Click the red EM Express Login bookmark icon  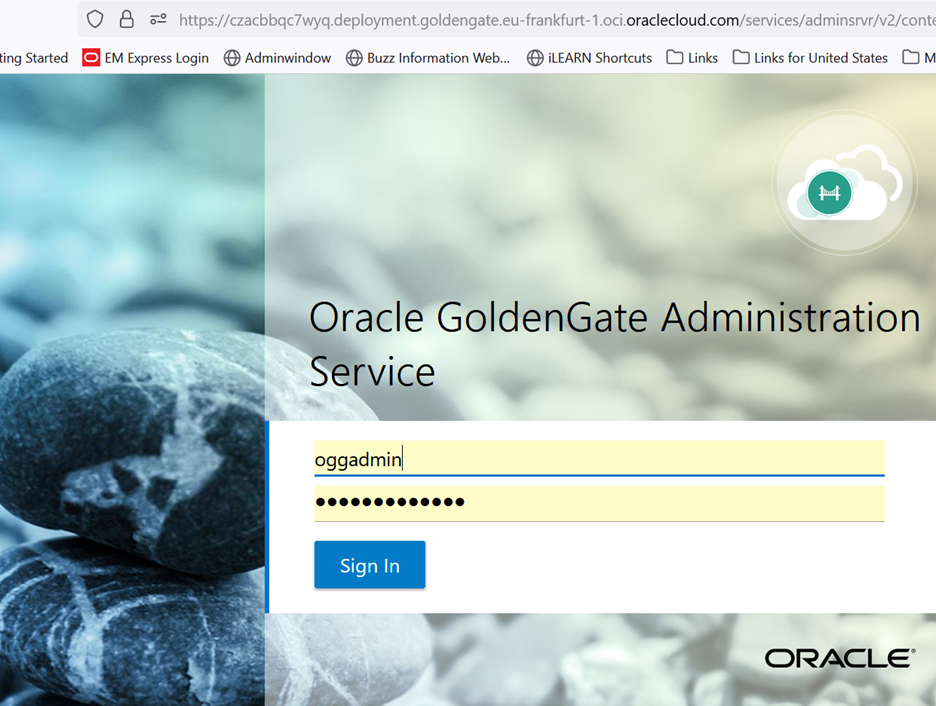click(91, 57)
